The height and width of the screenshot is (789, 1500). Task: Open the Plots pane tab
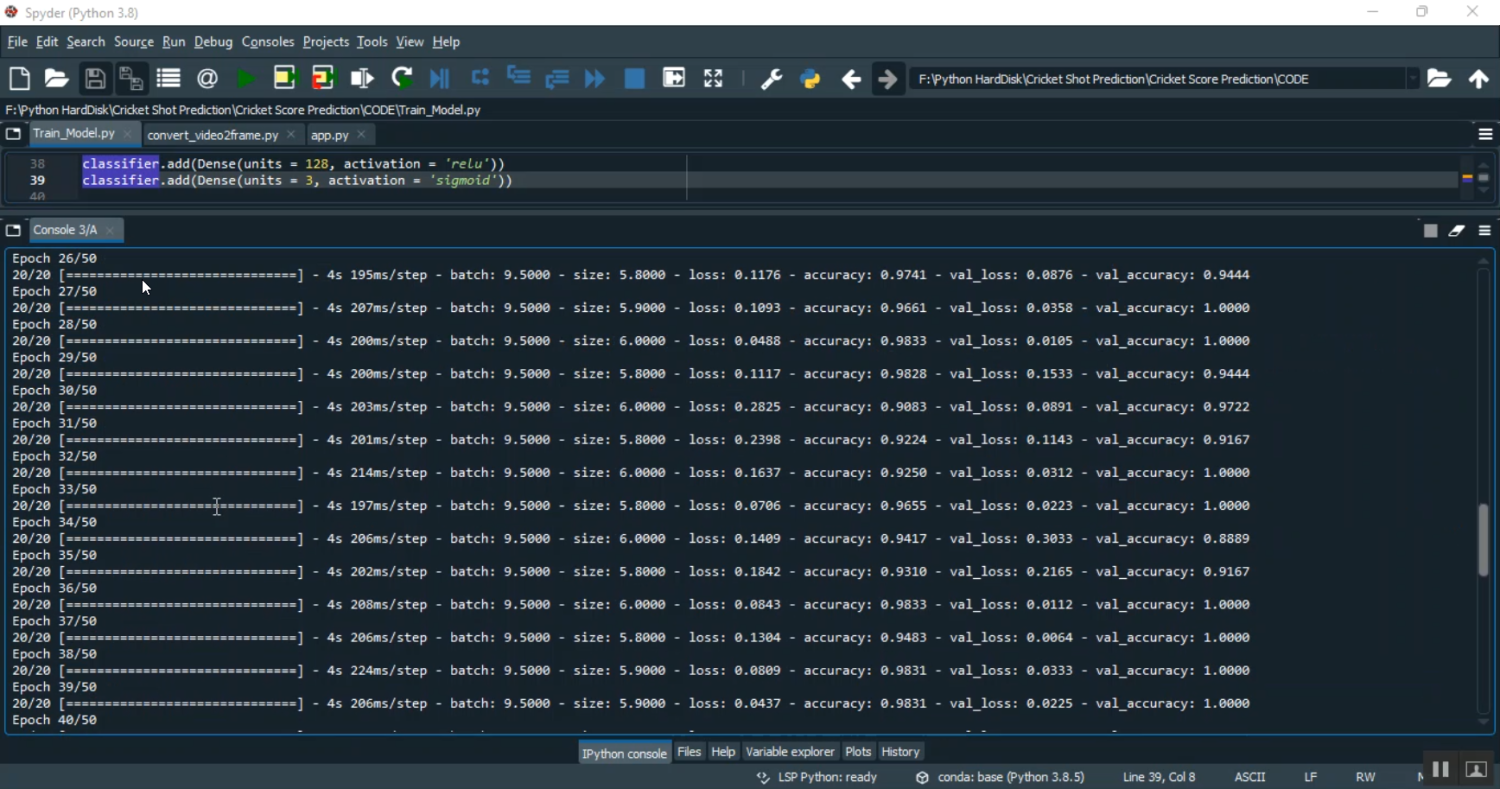(x=857, y=752)
